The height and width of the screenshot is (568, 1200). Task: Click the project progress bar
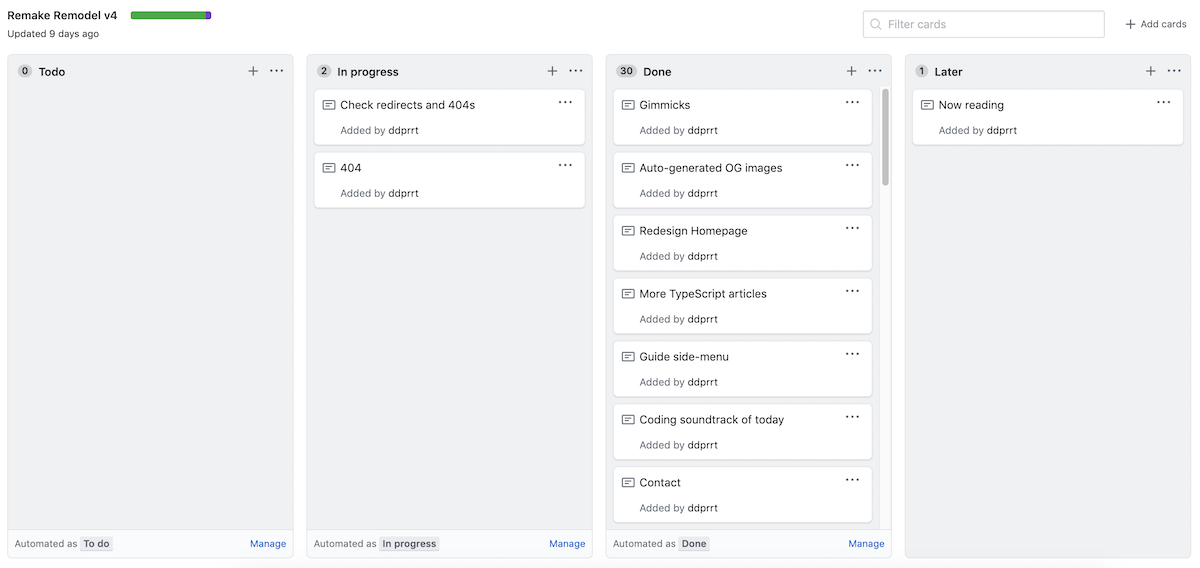tap(170, 16)
